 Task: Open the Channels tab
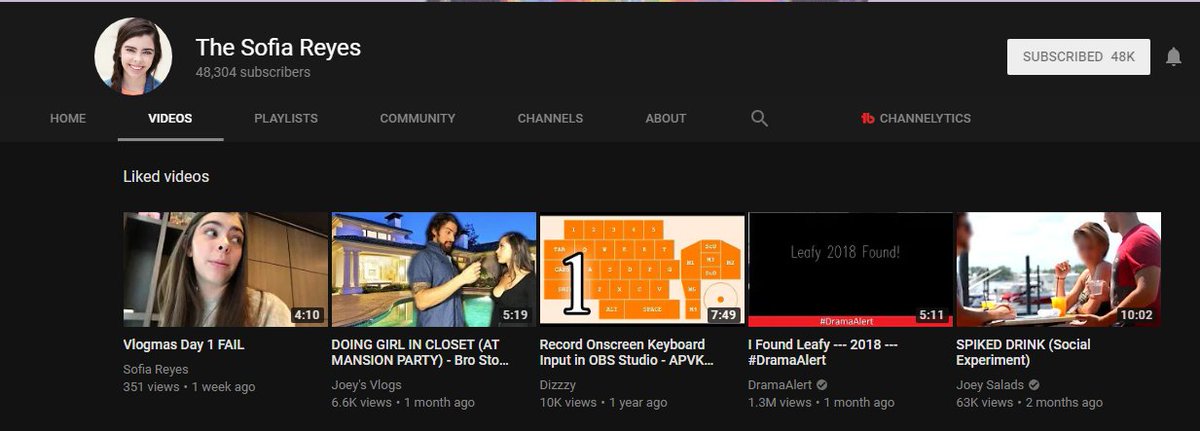coord(550,118)
